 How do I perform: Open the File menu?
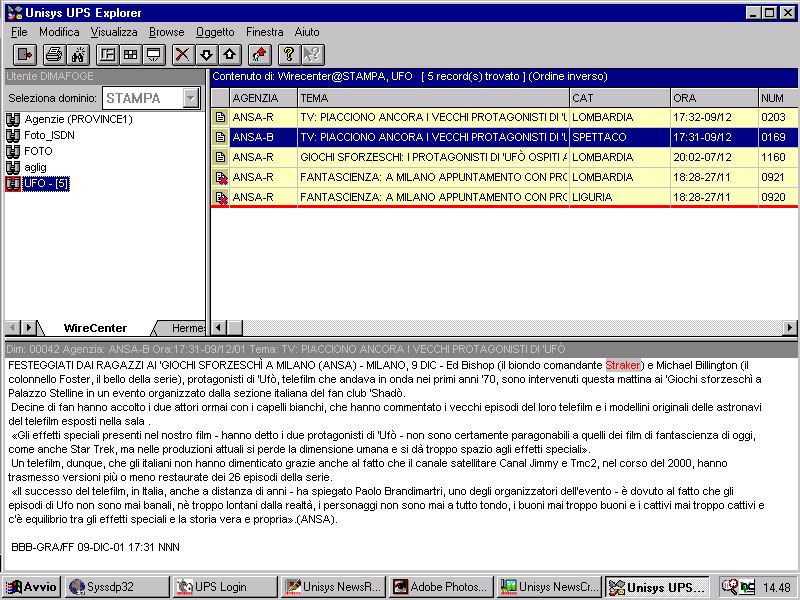(x=19, y=32)
